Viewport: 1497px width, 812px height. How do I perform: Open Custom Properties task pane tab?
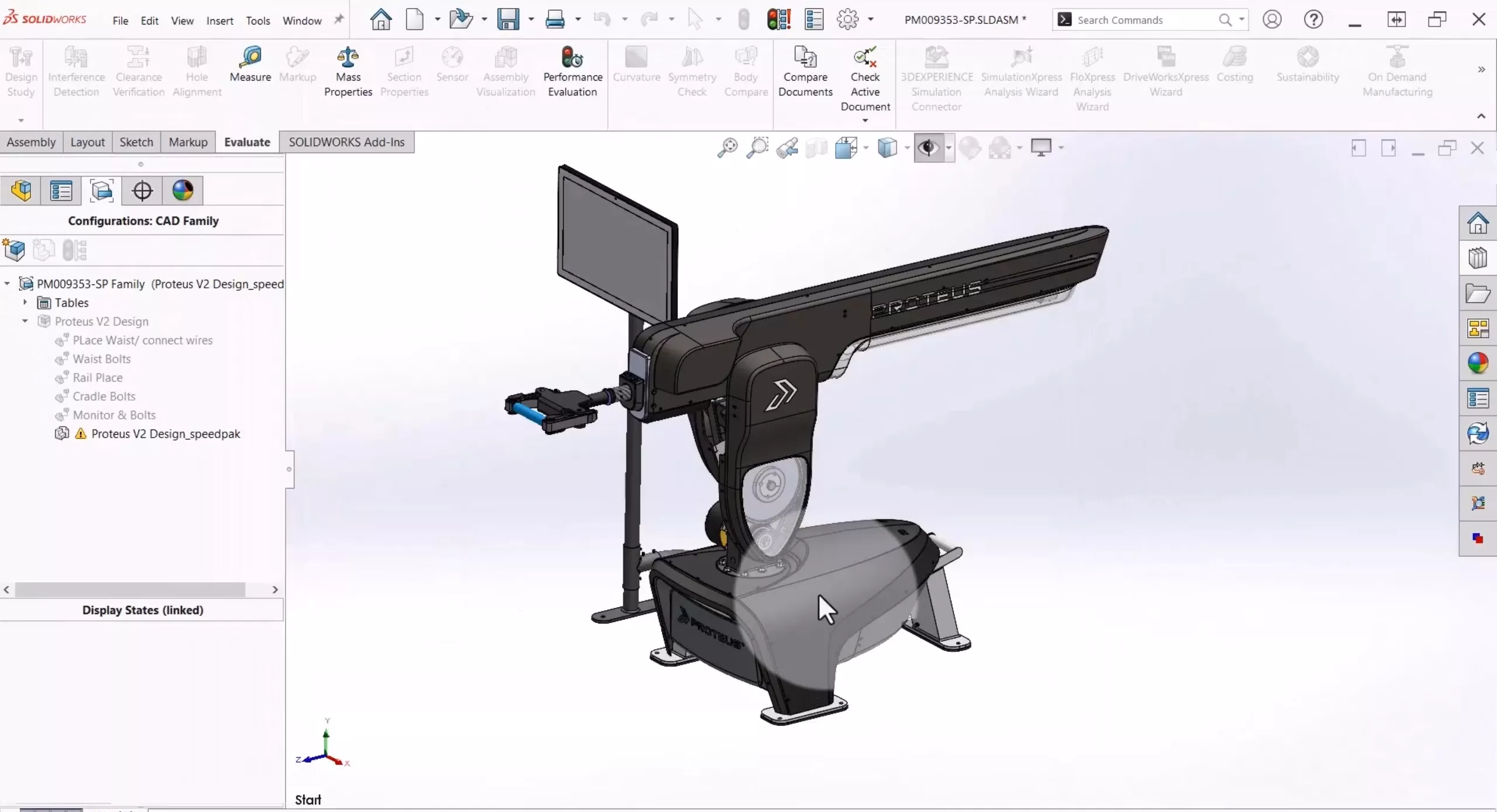click(x=1478, y=398)
